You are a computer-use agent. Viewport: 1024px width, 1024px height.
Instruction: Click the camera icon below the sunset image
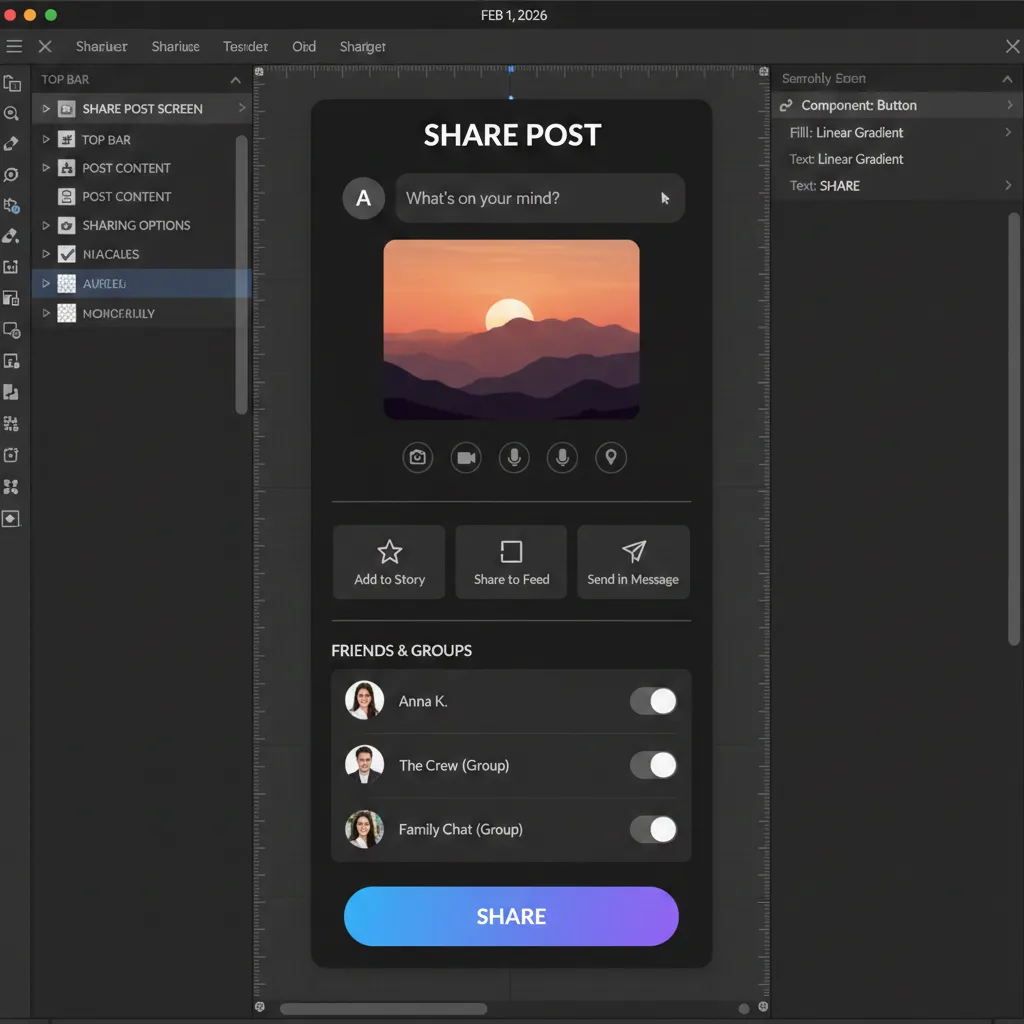point(417,457)
